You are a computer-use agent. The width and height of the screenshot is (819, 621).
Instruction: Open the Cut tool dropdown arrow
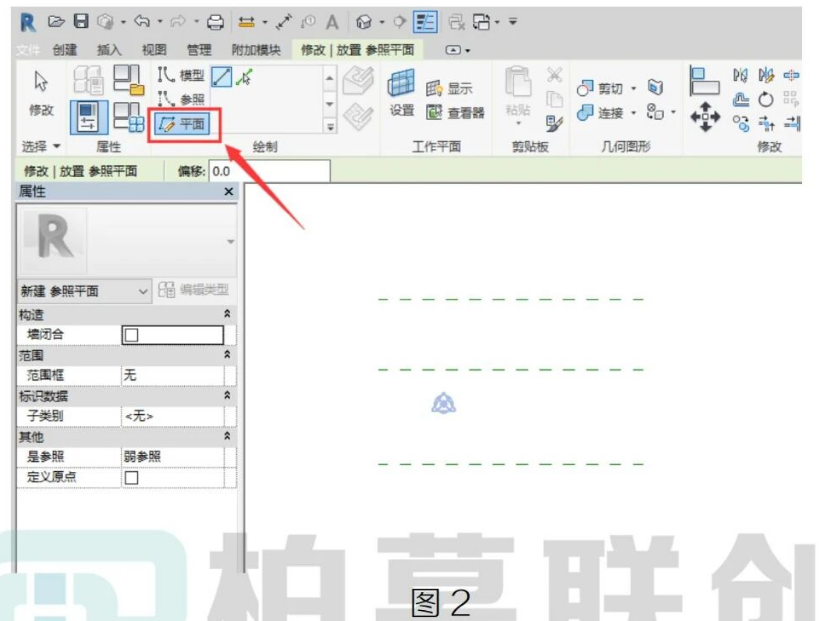click(633, 88)
